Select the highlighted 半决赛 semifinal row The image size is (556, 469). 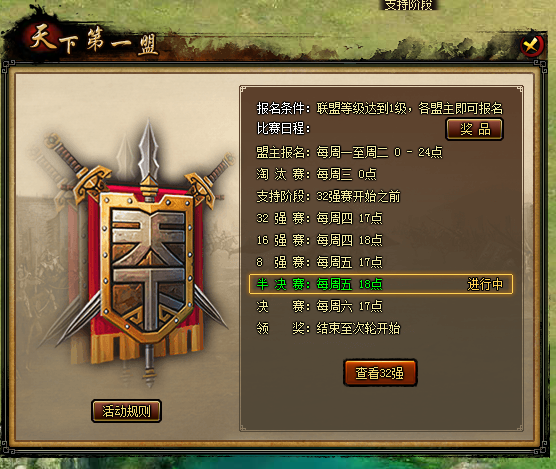(x=381, y=284)
